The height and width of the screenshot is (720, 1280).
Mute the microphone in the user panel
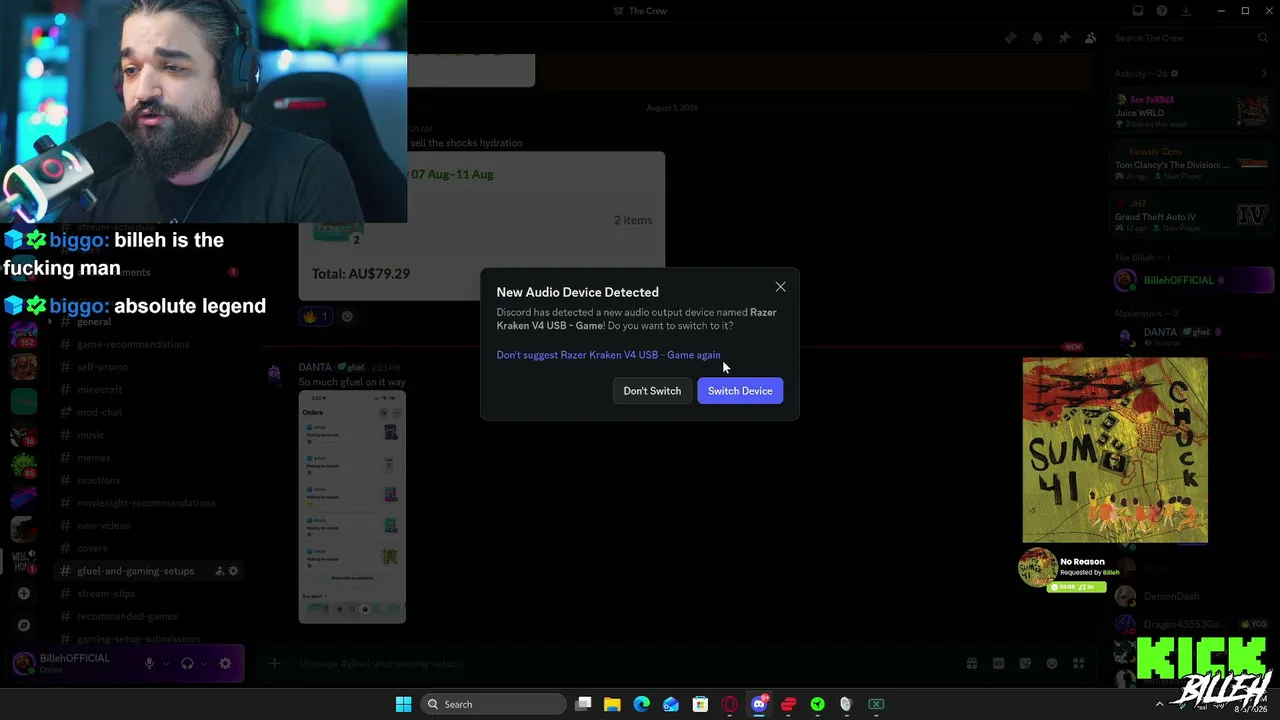(149, 663)
